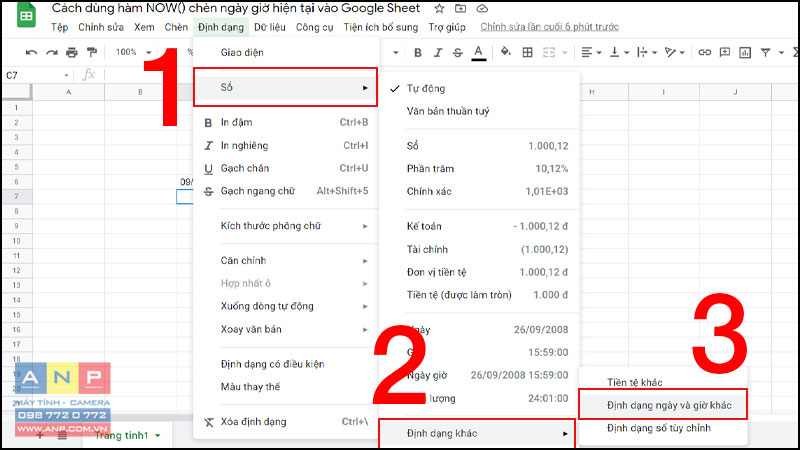800x450 pixels.
Task: Open Định dạng có điều kiện
Action: [286, 364]
